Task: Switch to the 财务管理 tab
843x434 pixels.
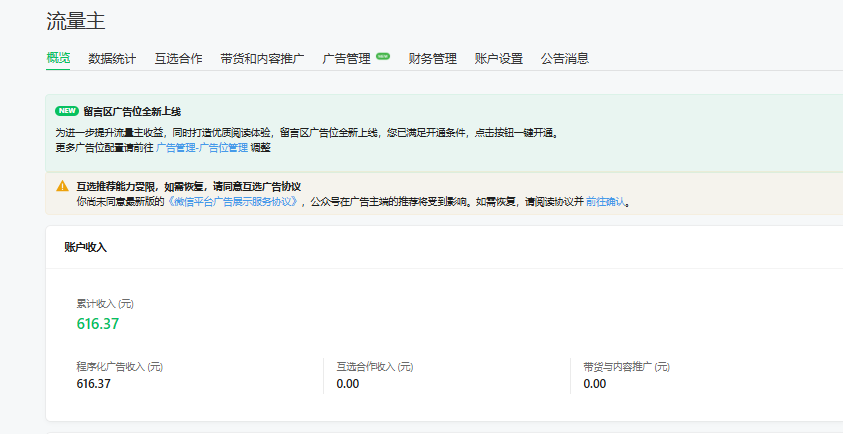Action: 432,59
